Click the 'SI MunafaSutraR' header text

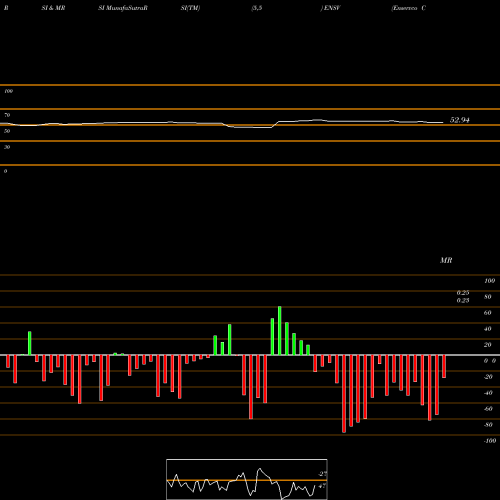[123, 8]
